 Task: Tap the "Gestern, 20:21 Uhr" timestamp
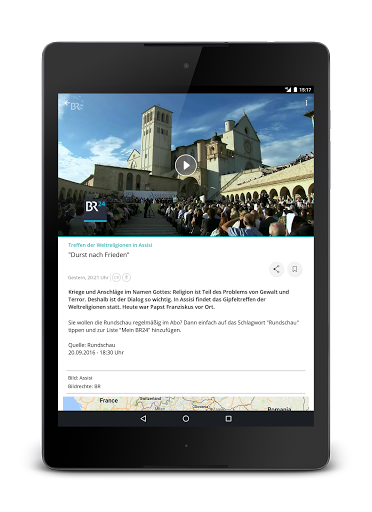tap(88, 277)
